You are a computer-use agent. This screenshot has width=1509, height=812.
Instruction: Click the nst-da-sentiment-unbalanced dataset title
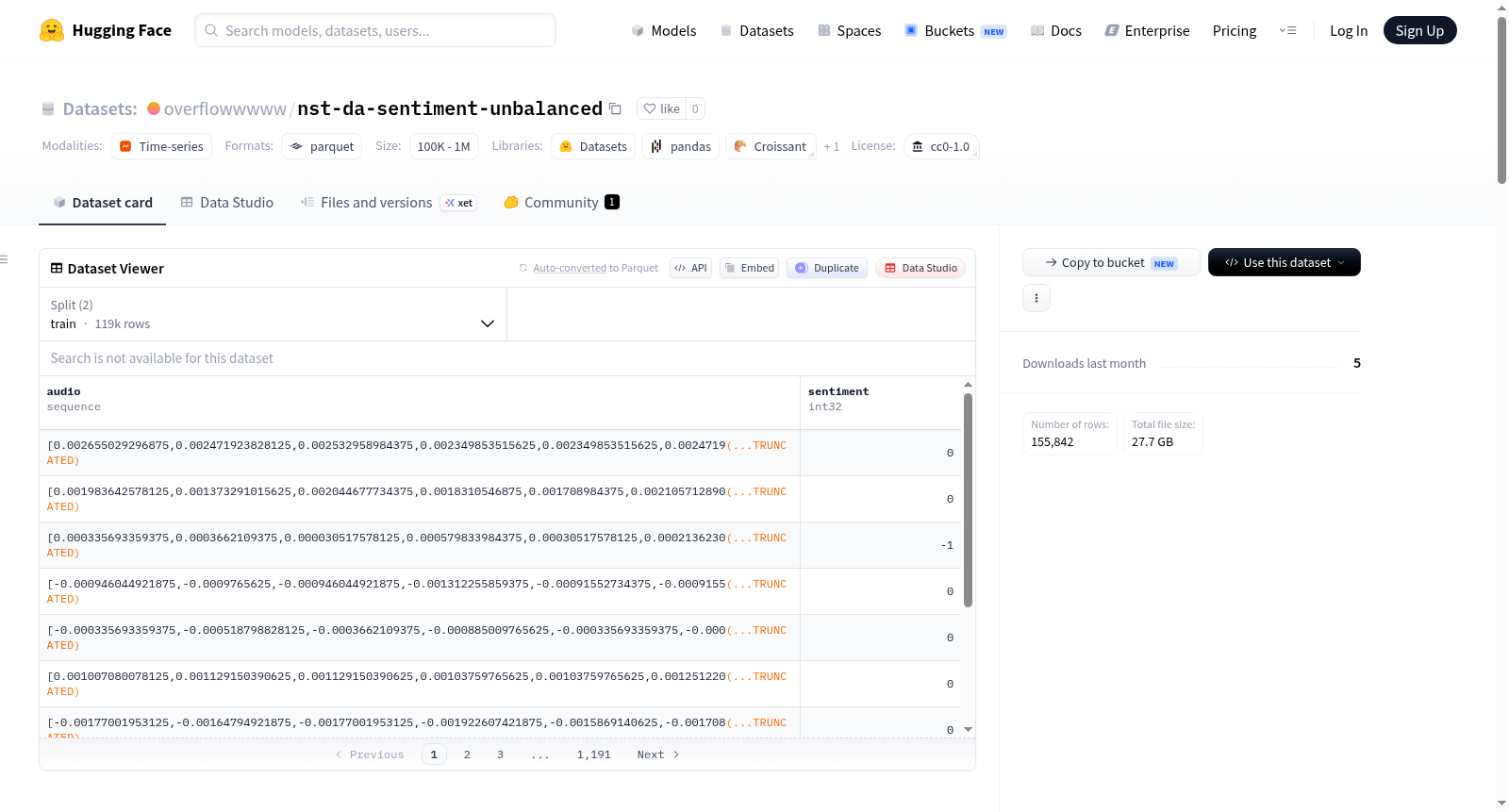[450, 108]
